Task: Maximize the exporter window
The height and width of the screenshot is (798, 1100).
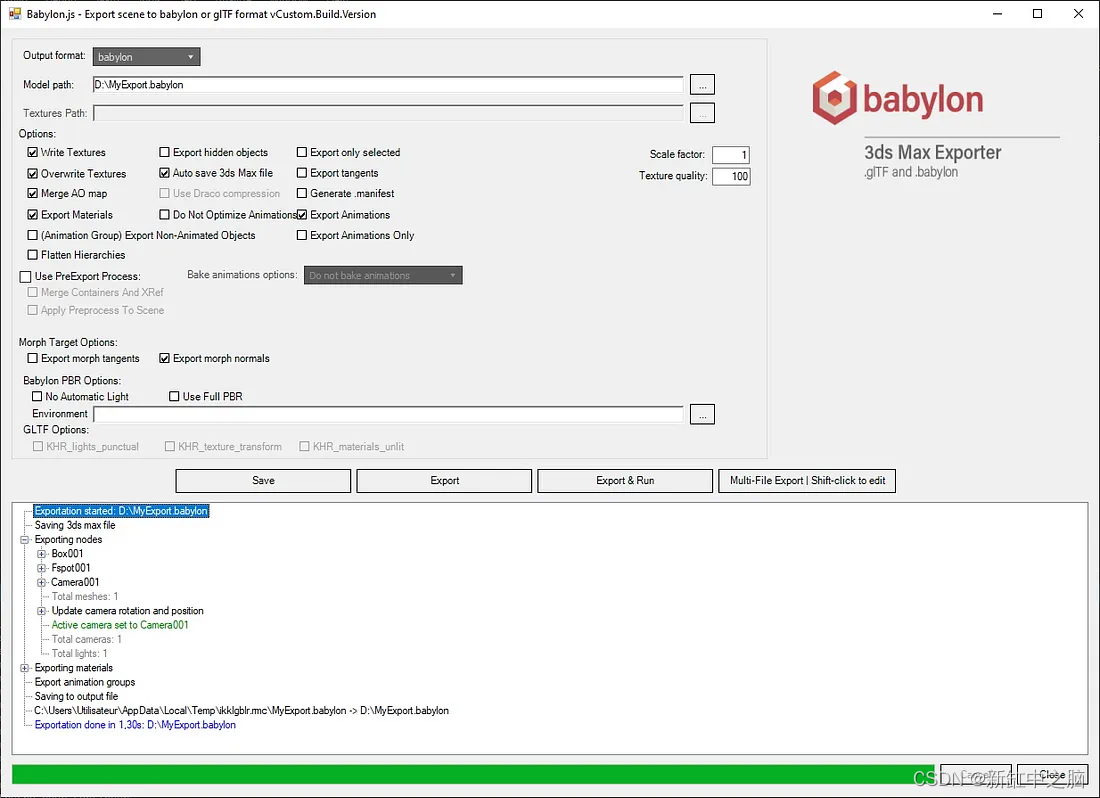Action: (x=1038, y=13)
